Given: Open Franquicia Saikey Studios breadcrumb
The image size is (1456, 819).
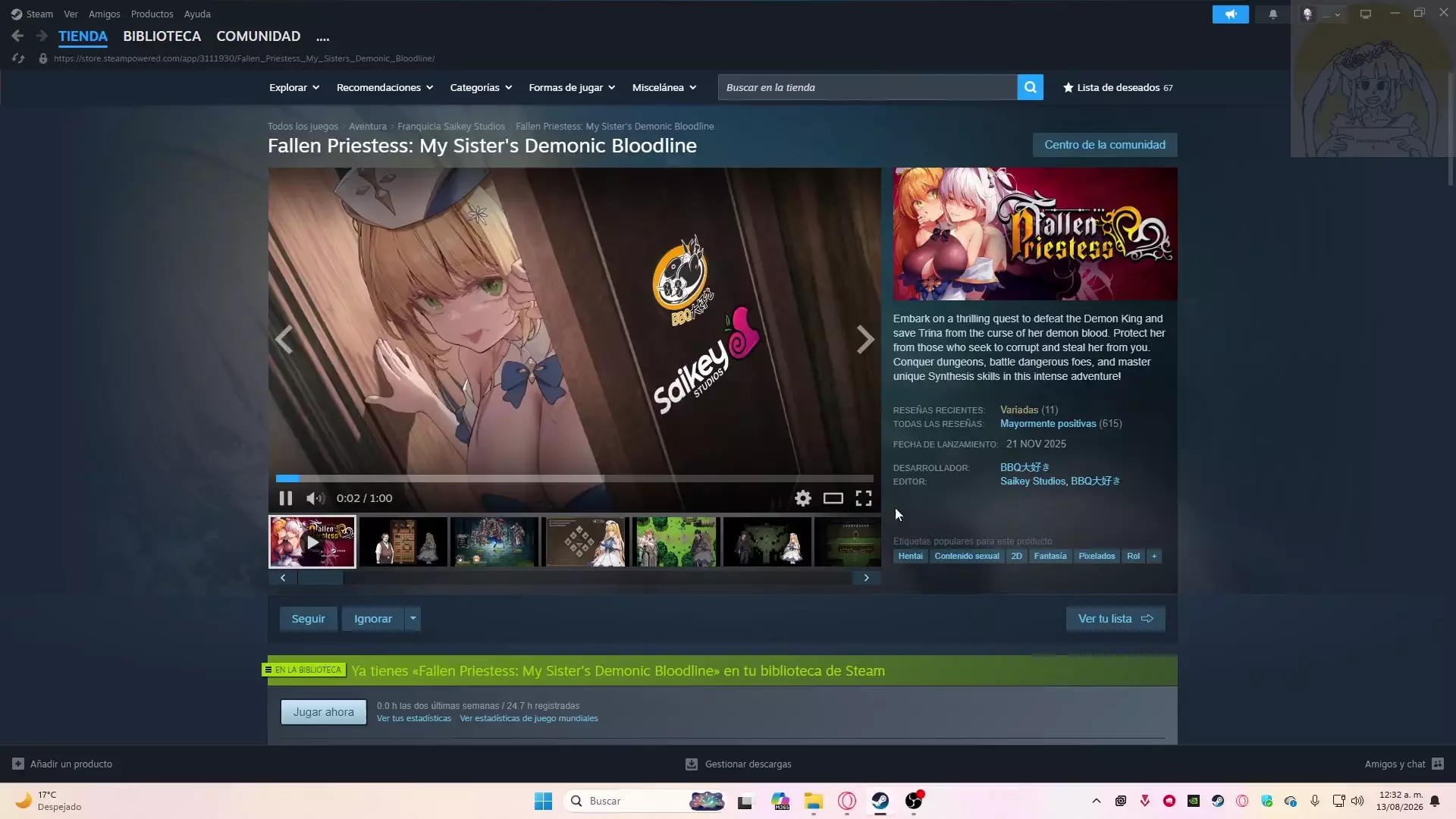Looking at the screenshot, I should (451, 127).
